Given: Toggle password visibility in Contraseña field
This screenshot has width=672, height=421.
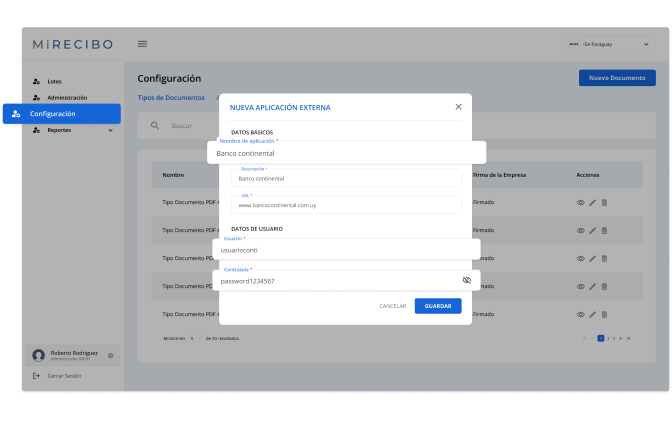Looking at the screenshot, I should point(467,280).
